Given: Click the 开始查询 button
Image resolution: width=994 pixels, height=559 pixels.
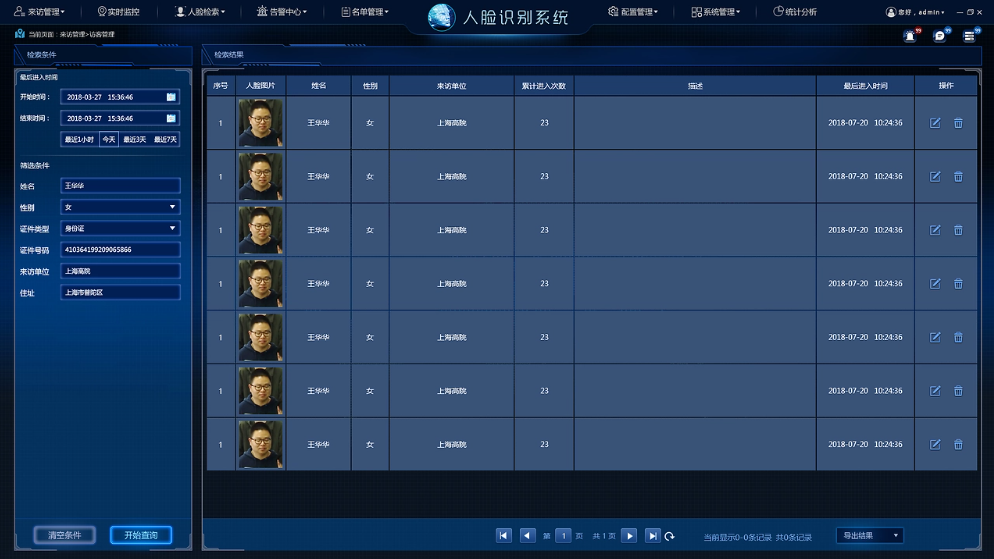Looking at the screenshot, I should pyautogui.click(x=141, y=535).
